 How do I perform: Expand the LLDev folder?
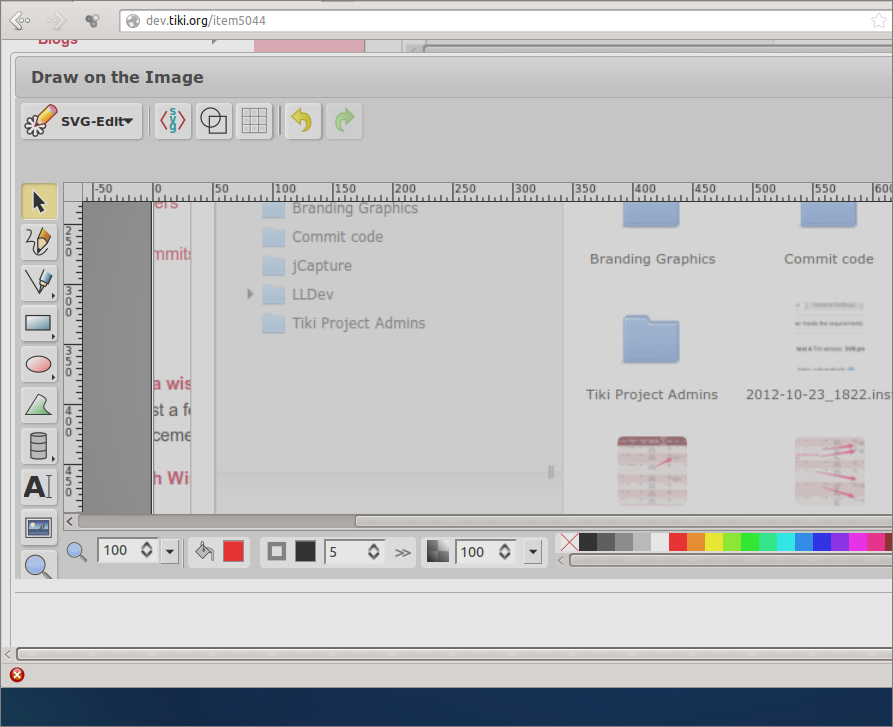point(250,294)
